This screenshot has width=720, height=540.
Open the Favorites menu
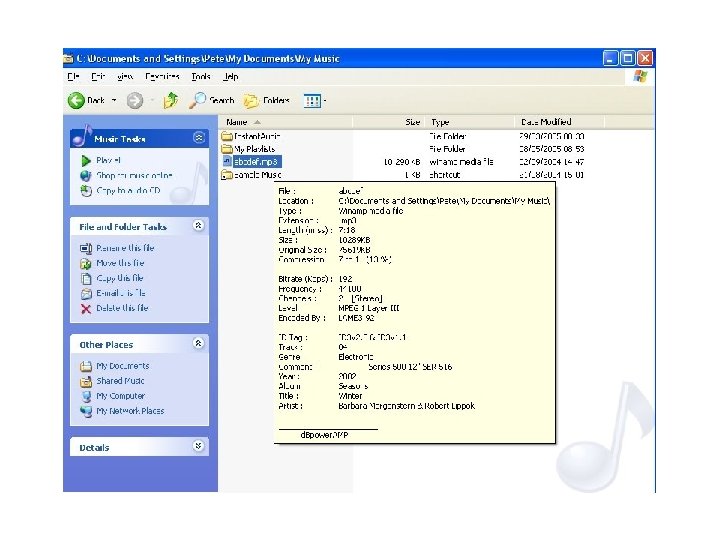pos(162,77)
